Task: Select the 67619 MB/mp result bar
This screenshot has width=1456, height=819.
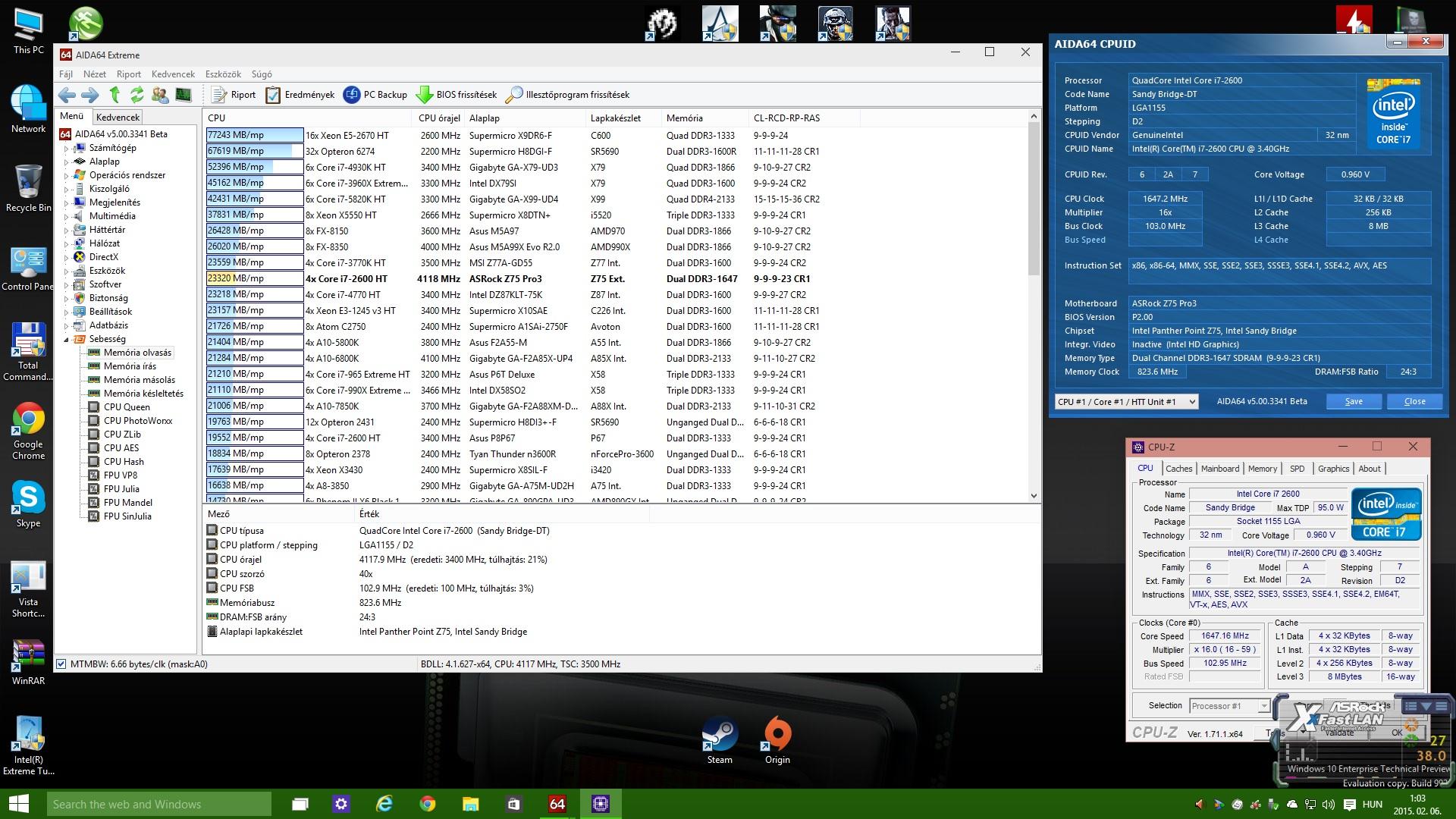Action: (x=255, y=152)
